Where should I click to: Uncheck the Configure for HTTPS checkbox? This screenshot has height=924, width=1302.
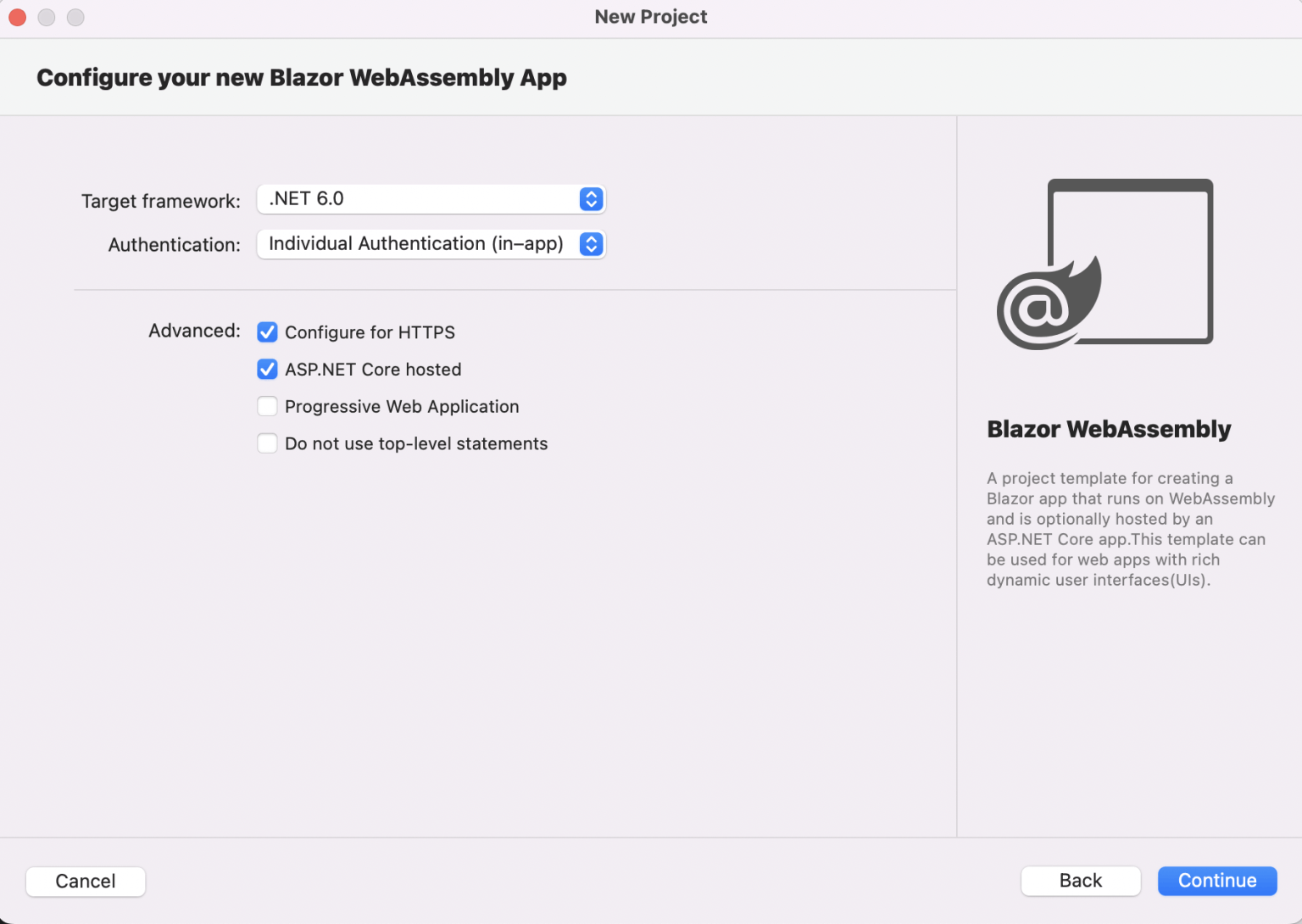(x=267, y=332)
